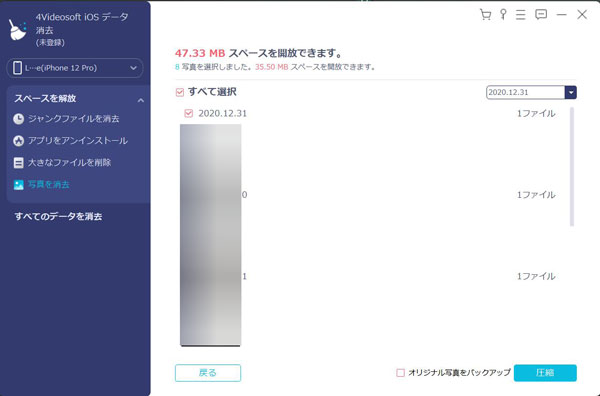Click the 2020.12.31 group date label
Image resolution: width=600 pixels, height=396 pixels.
[222, 113]
